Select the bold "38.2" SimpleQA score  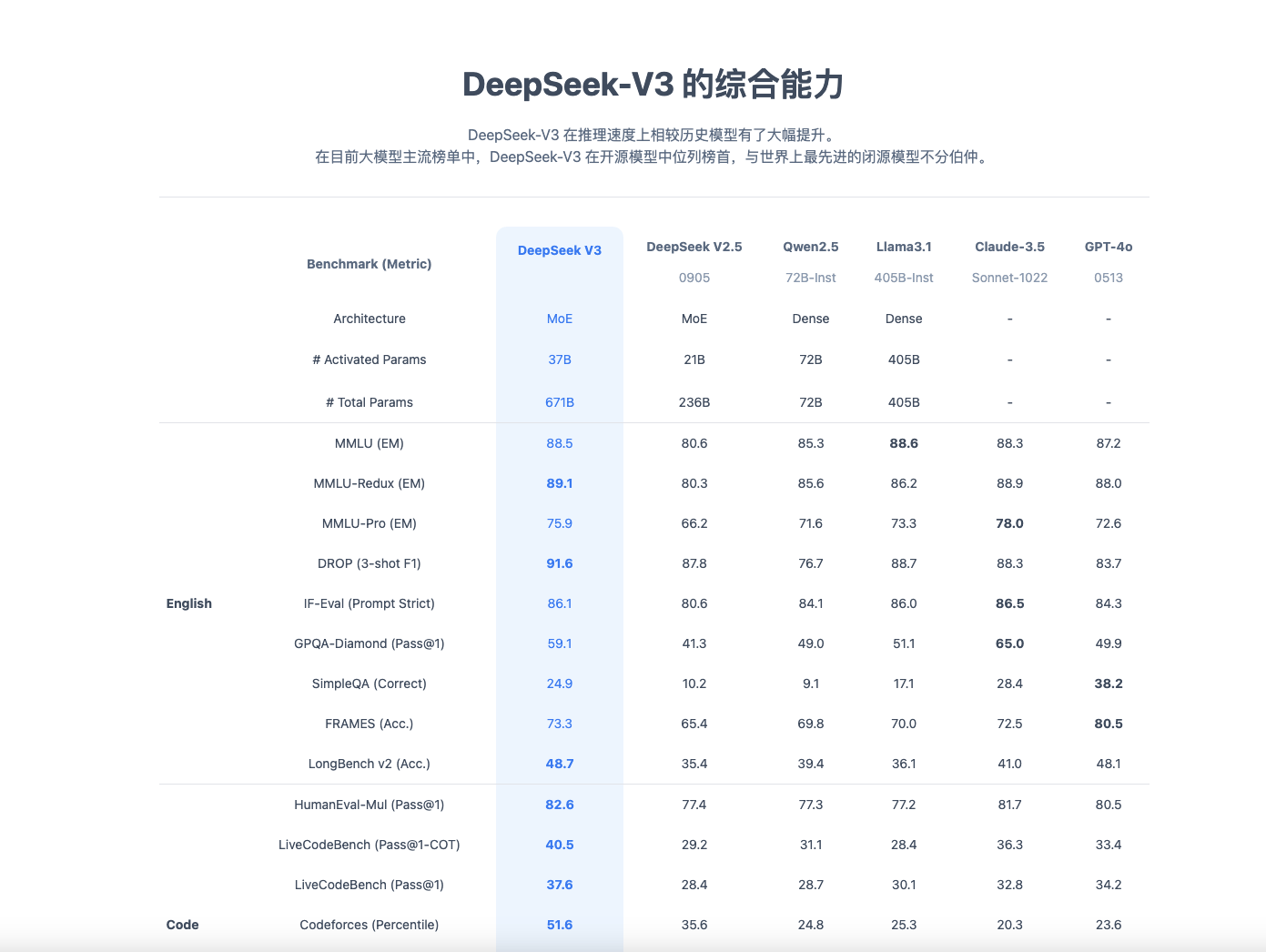(1109, 684)
